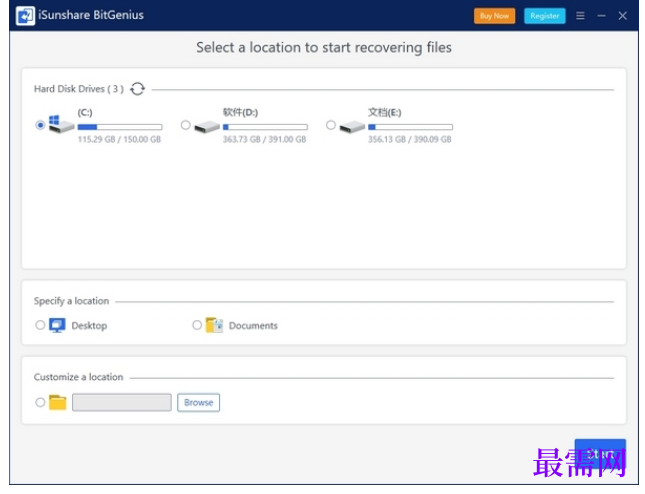Viewport: 645px width, 494px height.
Task: Refresh the Hard Disk Drives list
Action: (x=137, y=88)
